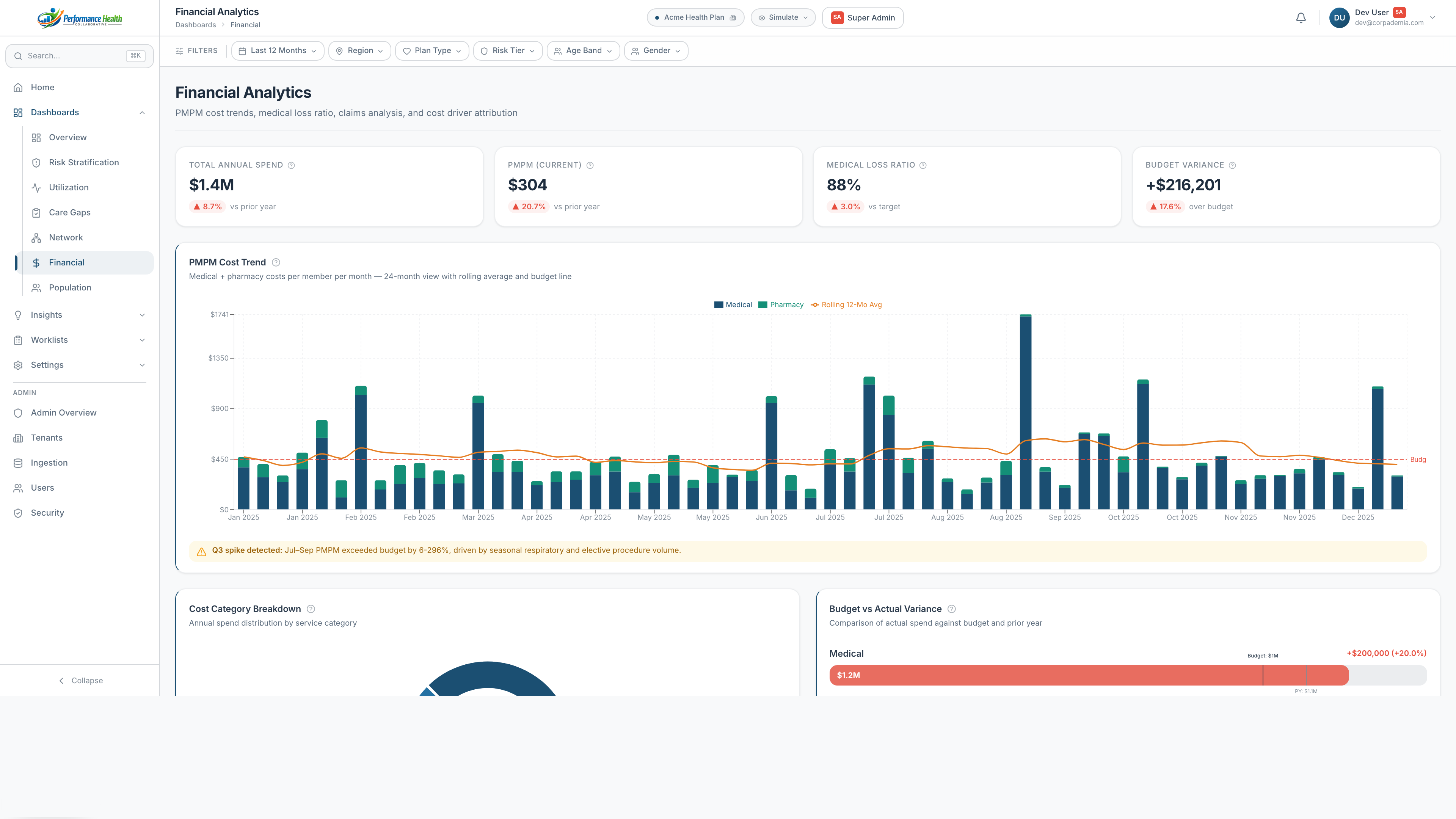Click the Ingestion database icon
1456x819 pixels.
pos(18,463)
